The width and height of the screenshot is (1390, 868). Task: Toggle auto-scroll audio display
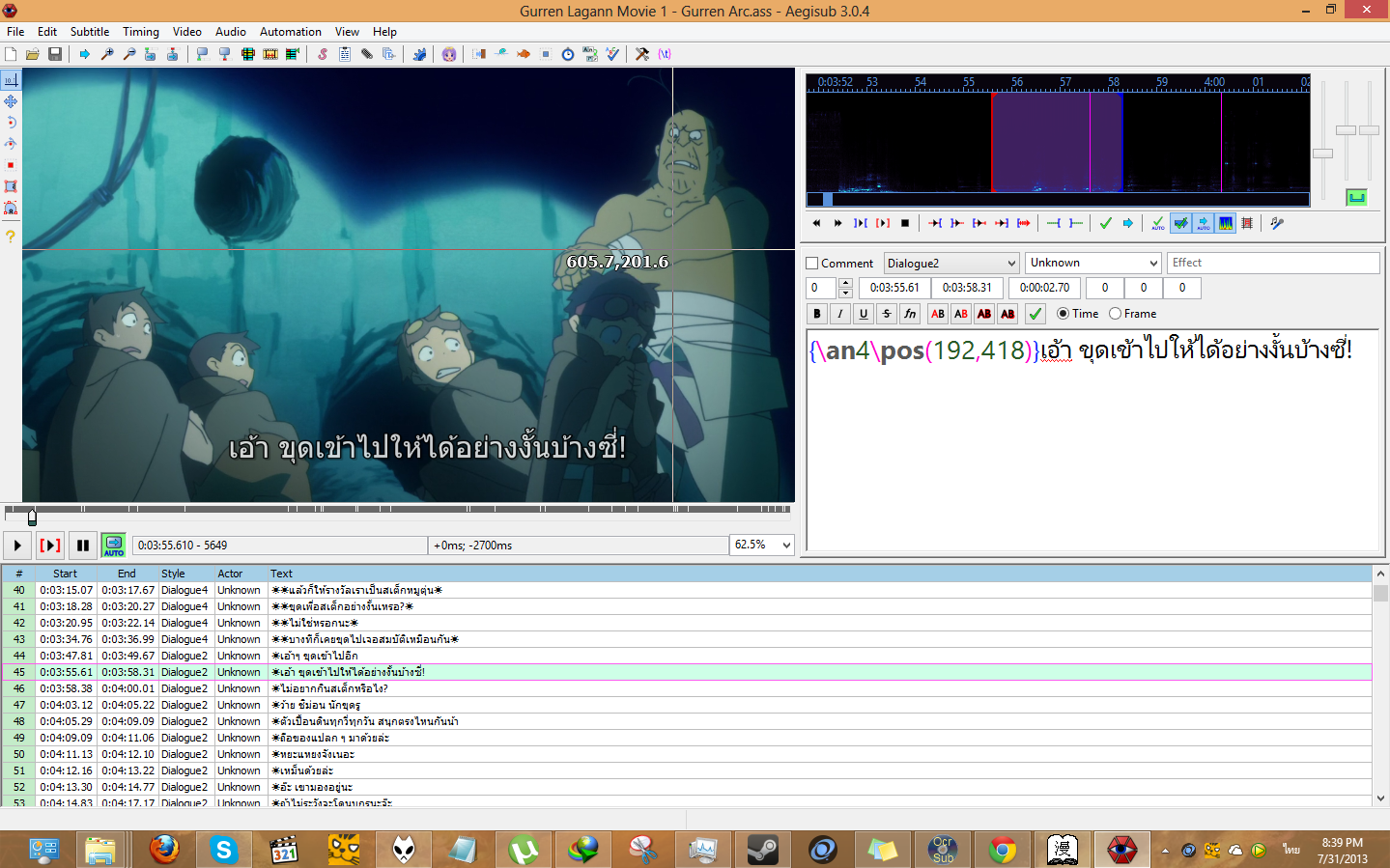click(1204, 223)
